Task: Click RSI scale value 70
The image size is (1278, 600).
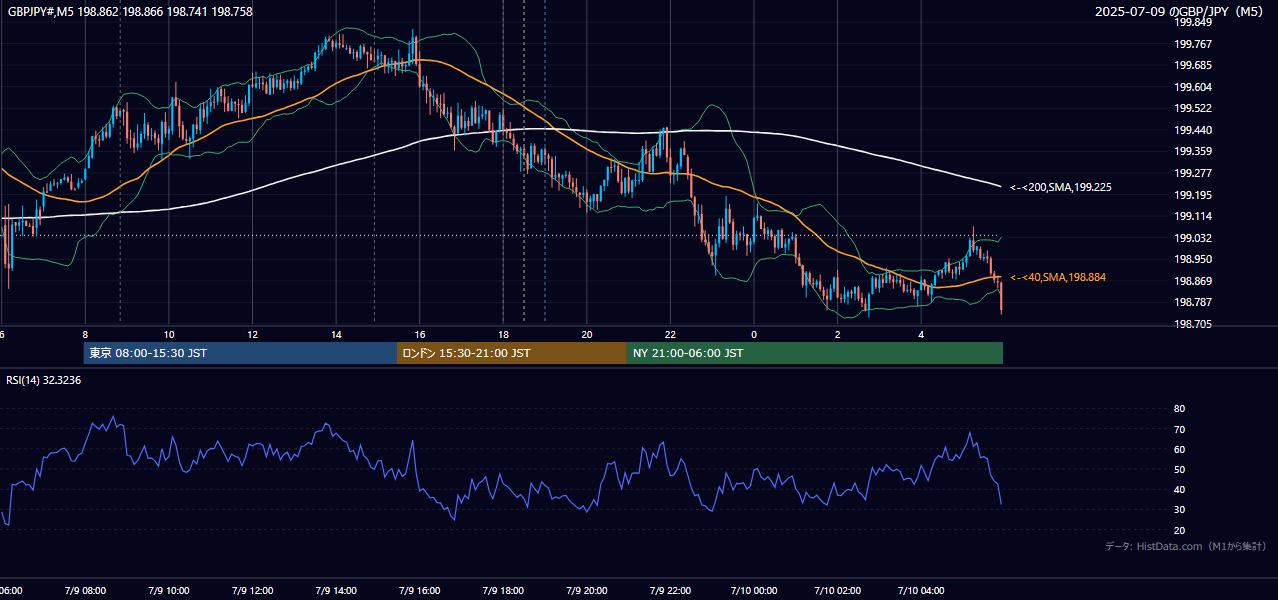Action: coord(1180,429)
